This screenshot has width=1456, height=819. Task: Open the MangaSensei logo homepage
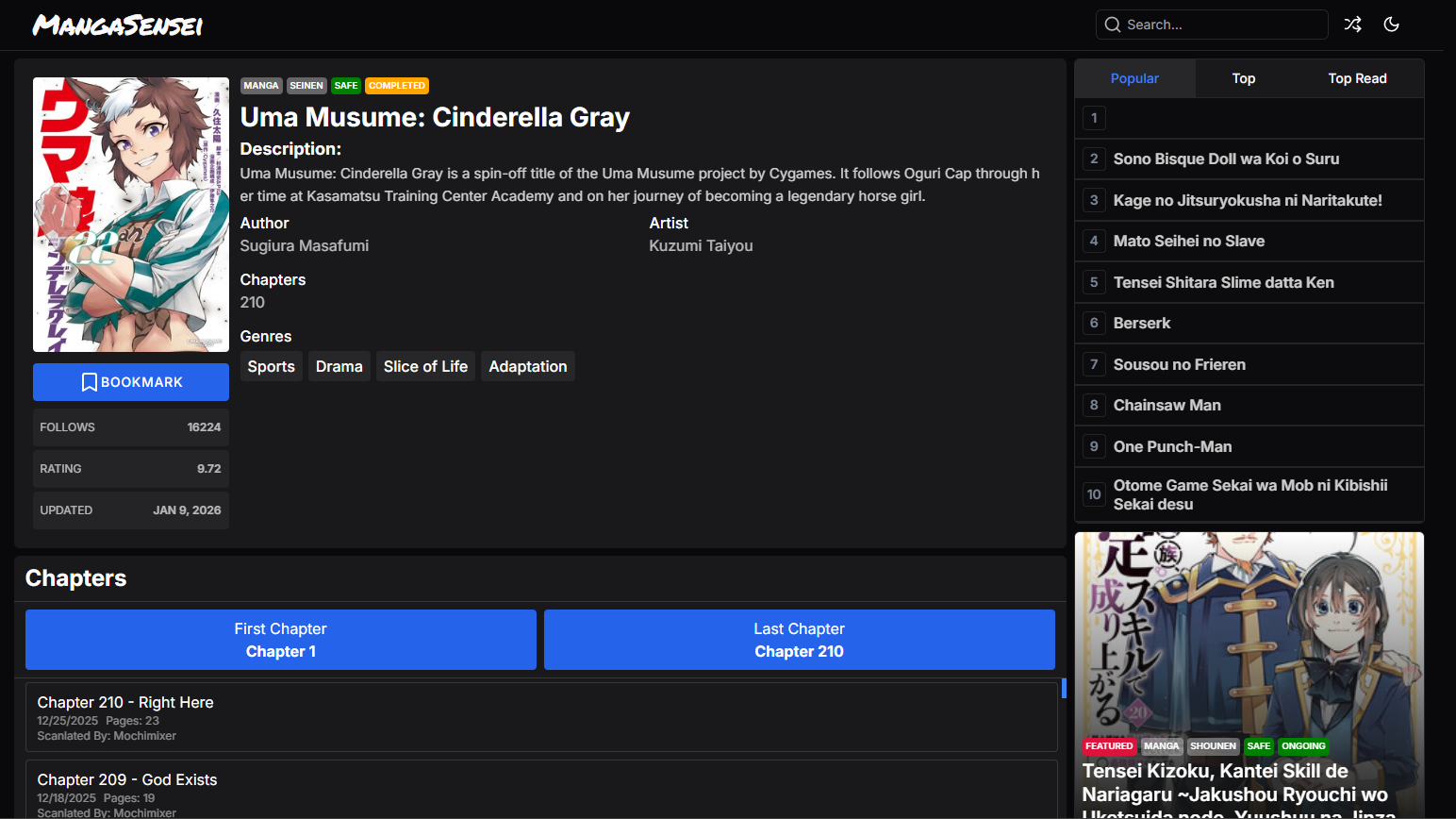tap(118, 25)
